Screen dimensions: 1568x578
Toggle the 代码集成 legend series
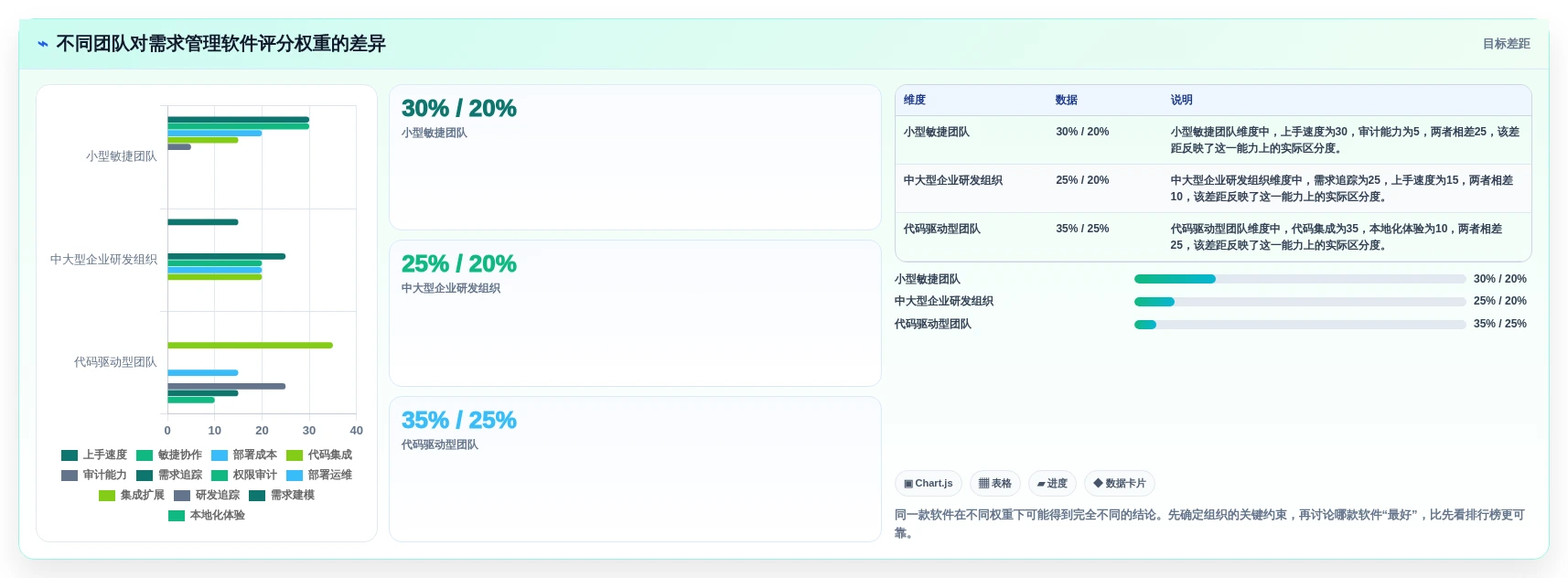[319, 455]
